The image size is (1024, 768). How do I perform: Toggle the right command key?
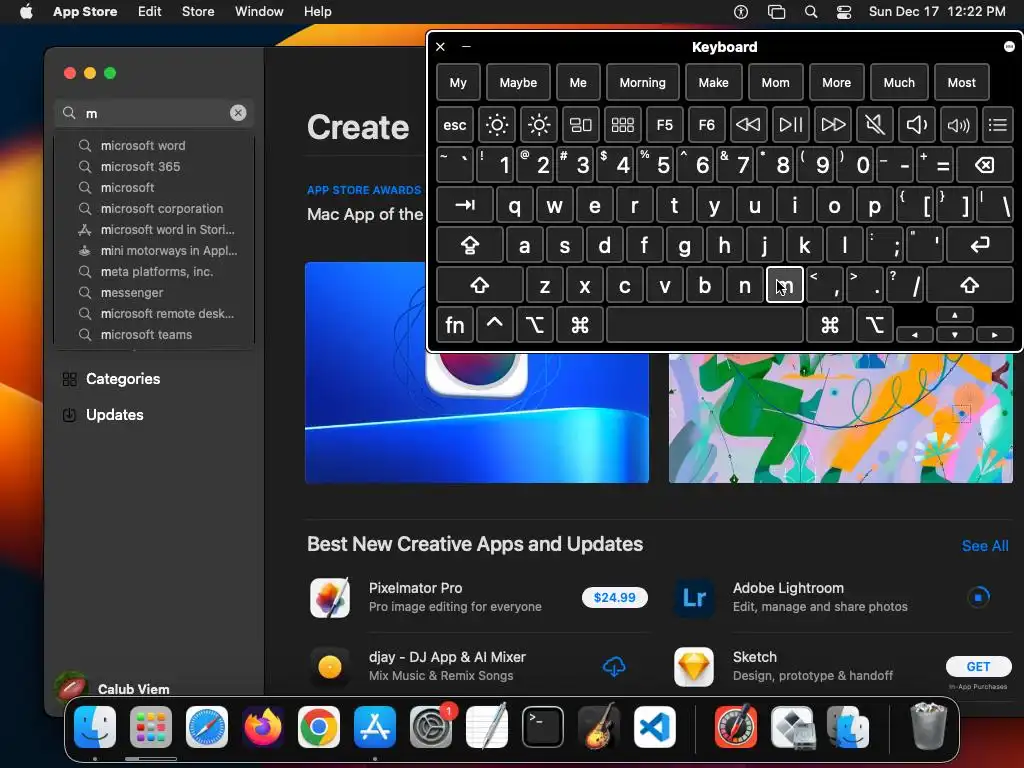click(830, 325)
